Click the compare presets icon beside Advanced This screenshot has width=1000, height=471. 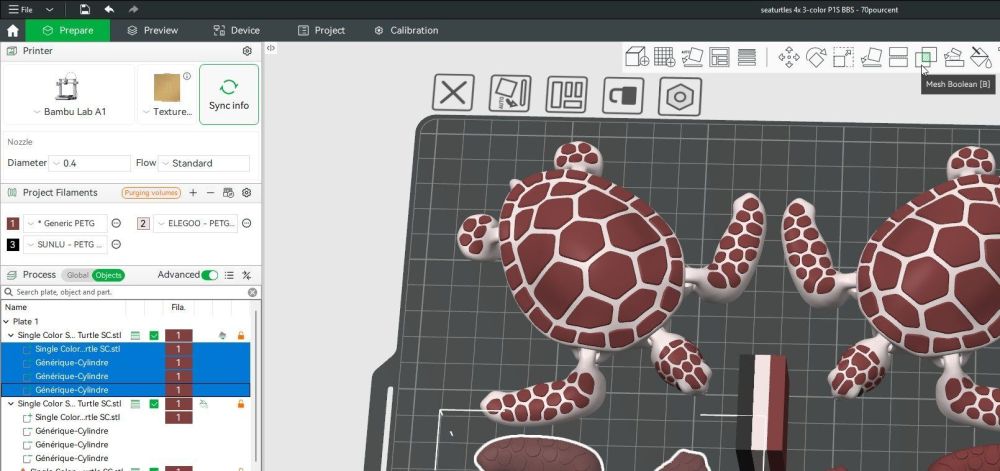coord(246,275)
